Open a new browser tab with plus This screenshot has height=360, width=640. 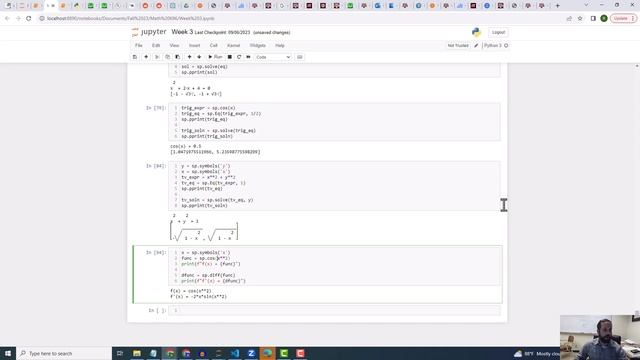pyautogui.click(x=558, y=6)
